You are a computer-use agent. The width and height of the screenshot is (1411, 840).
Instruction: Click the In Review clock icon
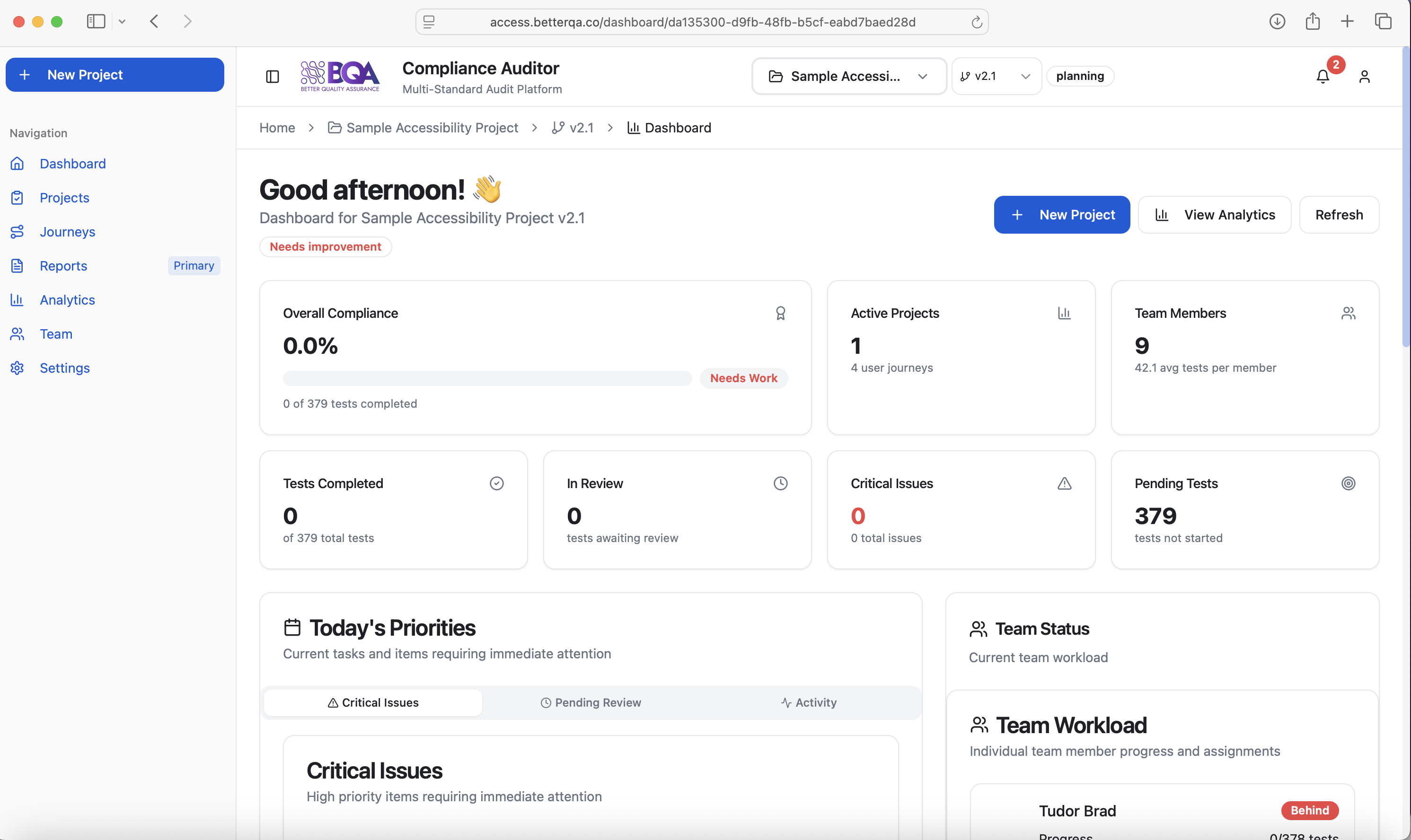(x=780, y=483)
